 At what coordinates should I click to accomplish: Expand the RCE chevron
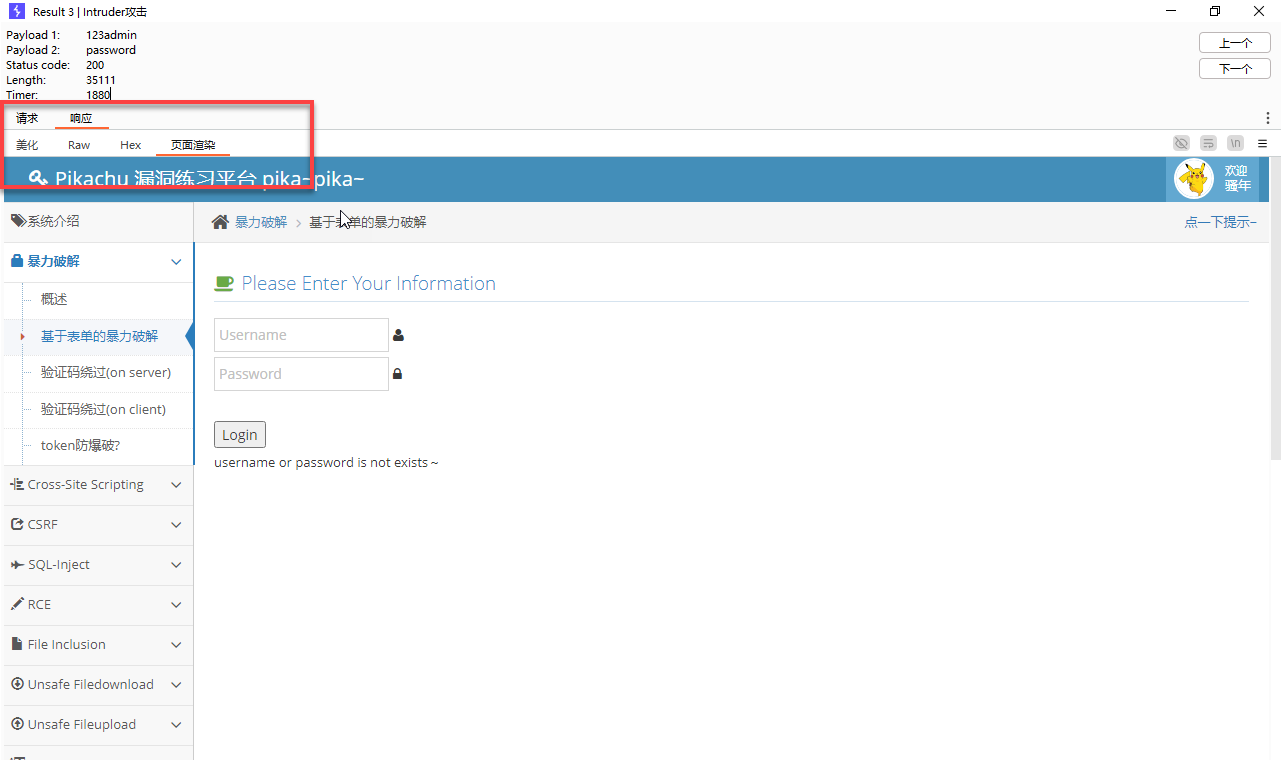(x=177, y=605)
